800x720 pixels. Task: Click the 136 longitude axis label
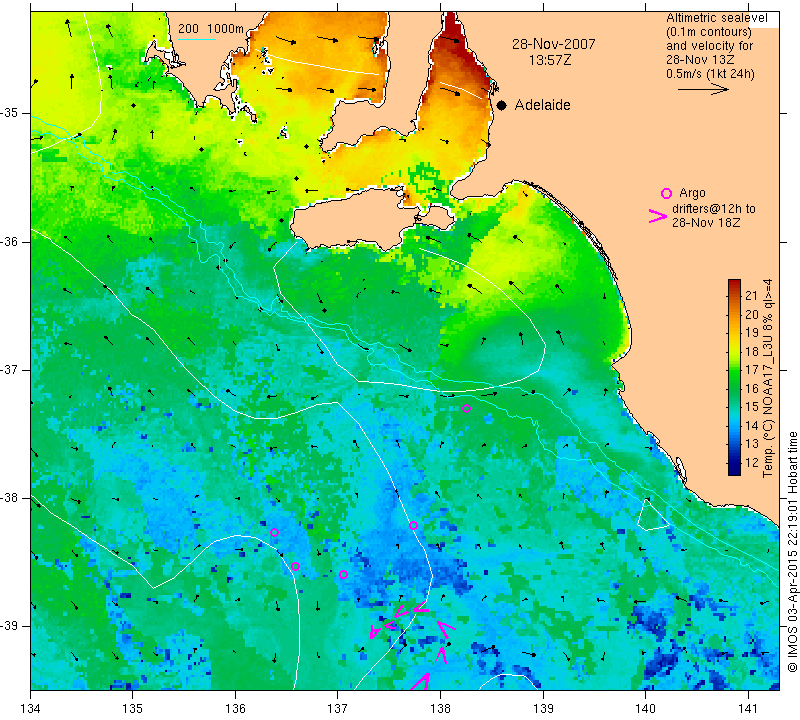[x=235, y=709]
